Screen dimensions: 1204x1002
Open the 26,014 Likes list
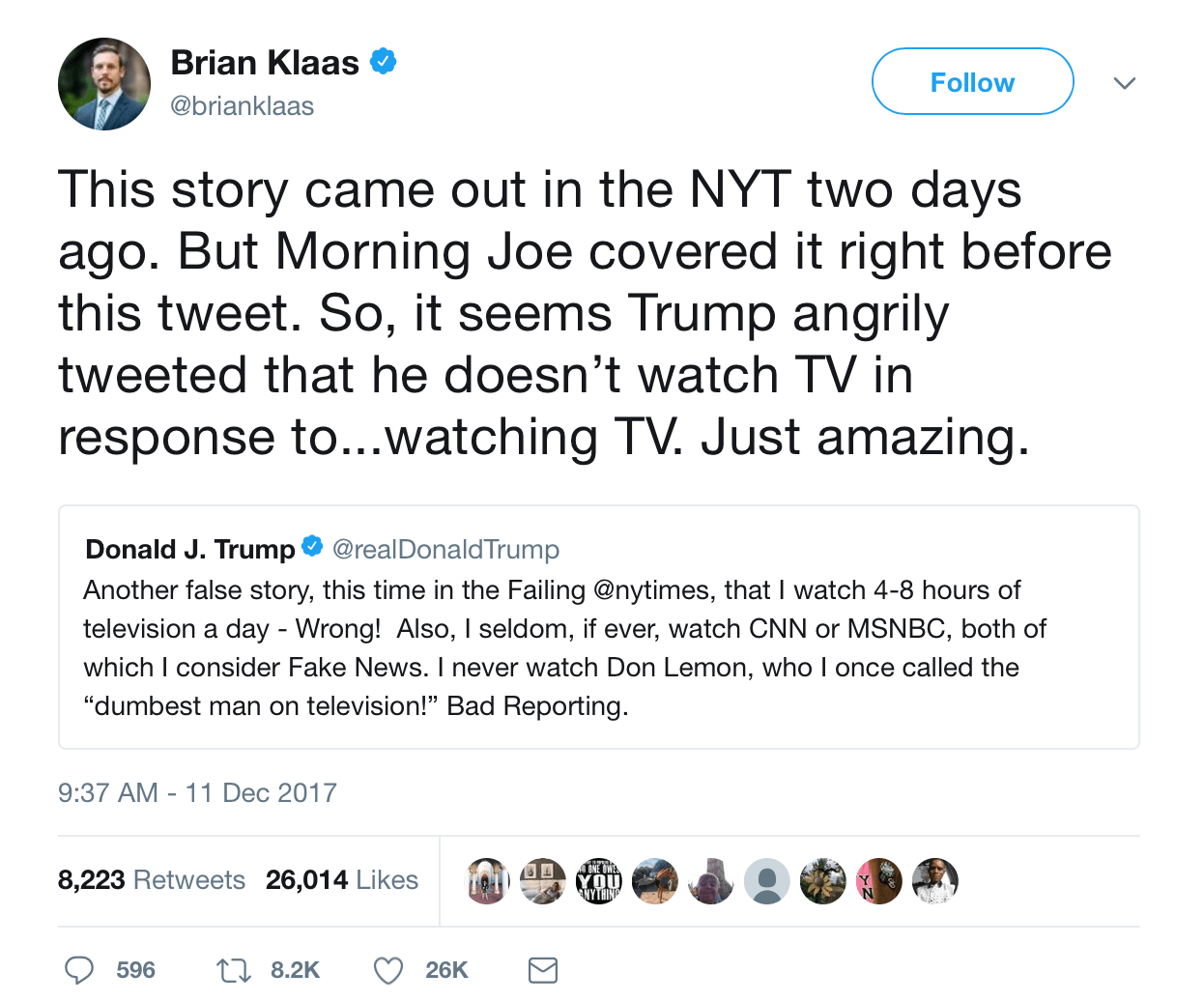342,880
